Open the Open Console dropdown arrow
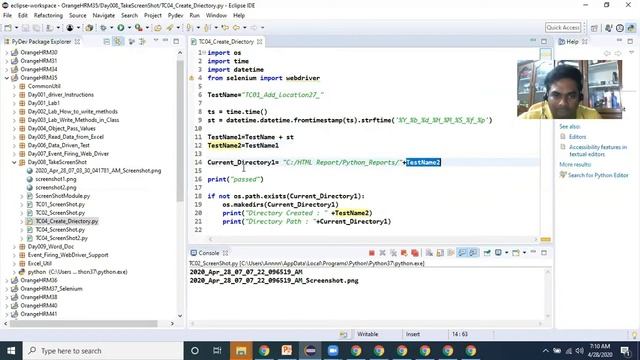The height and width of the screenshot is (360, 640). pos(524,253)
